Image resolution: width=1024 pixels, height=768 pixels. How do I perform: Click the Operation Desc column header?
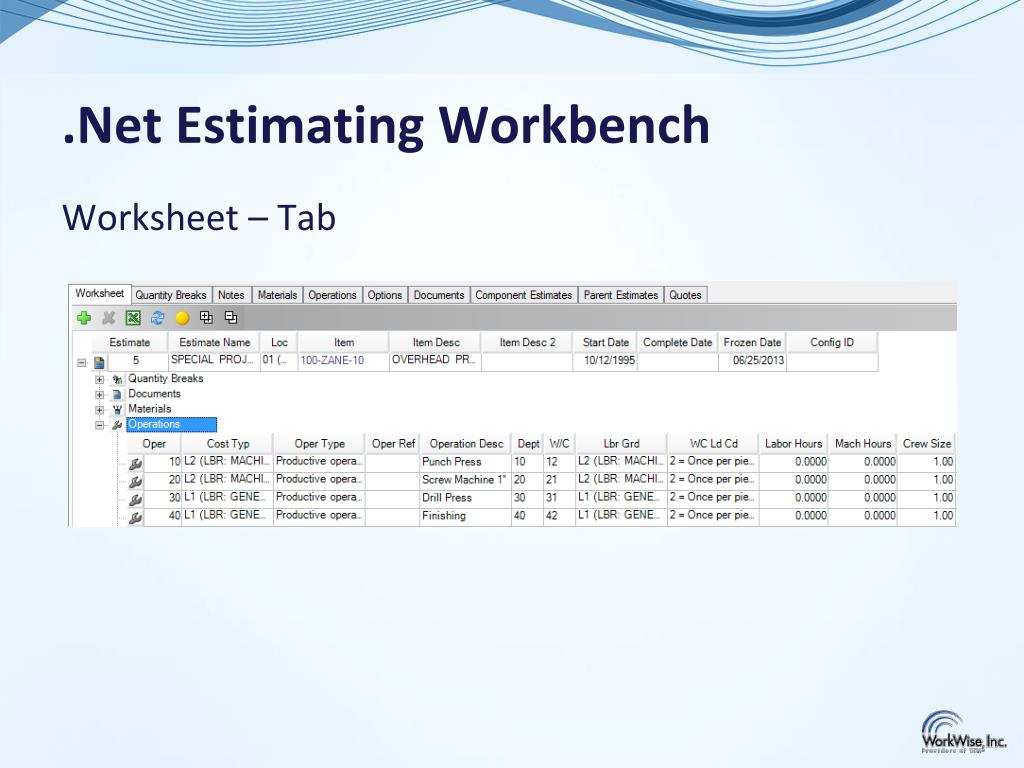(466, 443)
